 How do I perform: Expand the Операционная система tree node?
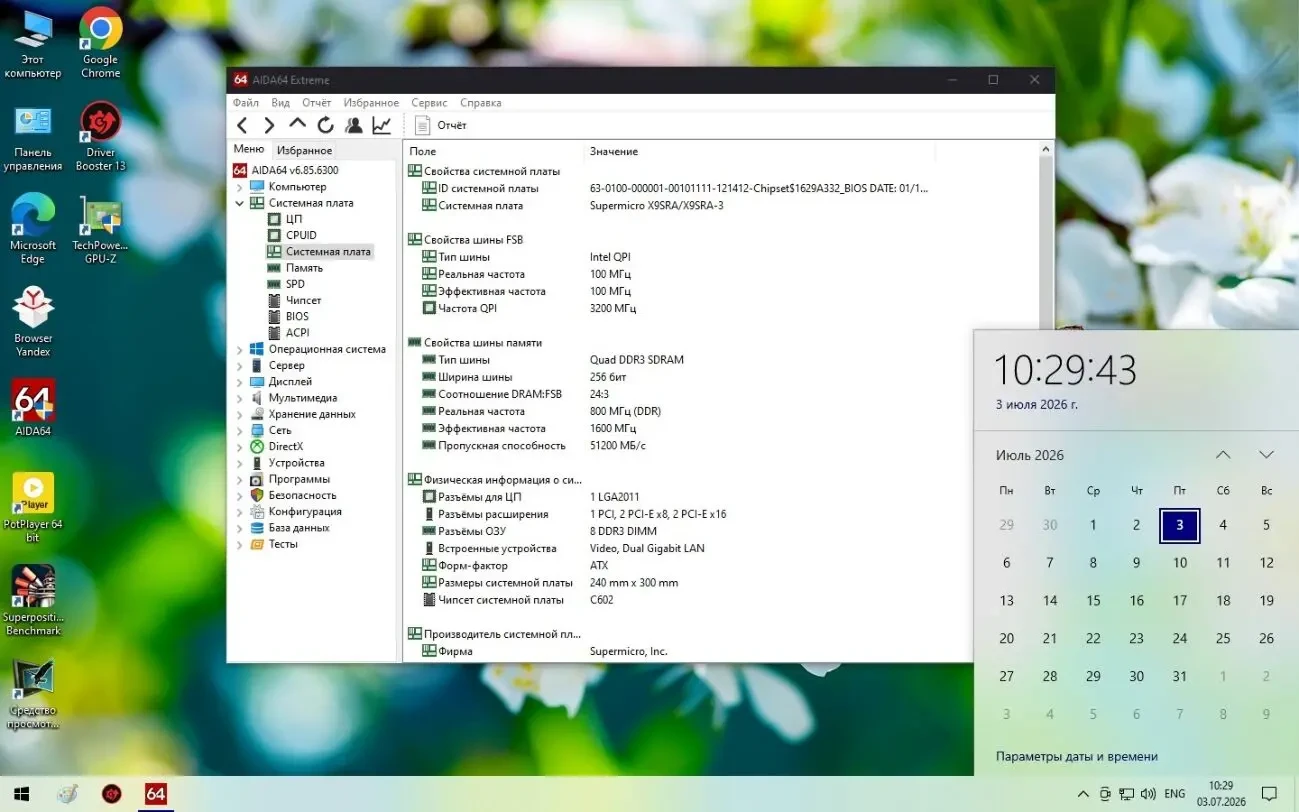(x=239, y=350)
